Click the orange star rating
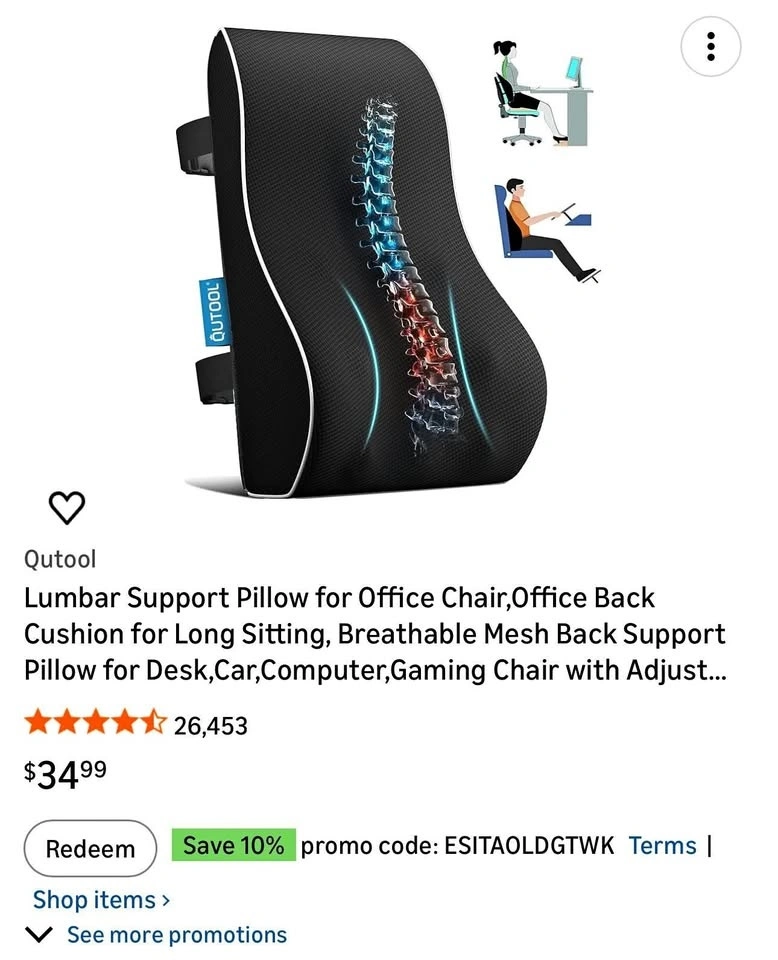The width and height of the screenshot is (778, 960). click(x=95, y=723)
